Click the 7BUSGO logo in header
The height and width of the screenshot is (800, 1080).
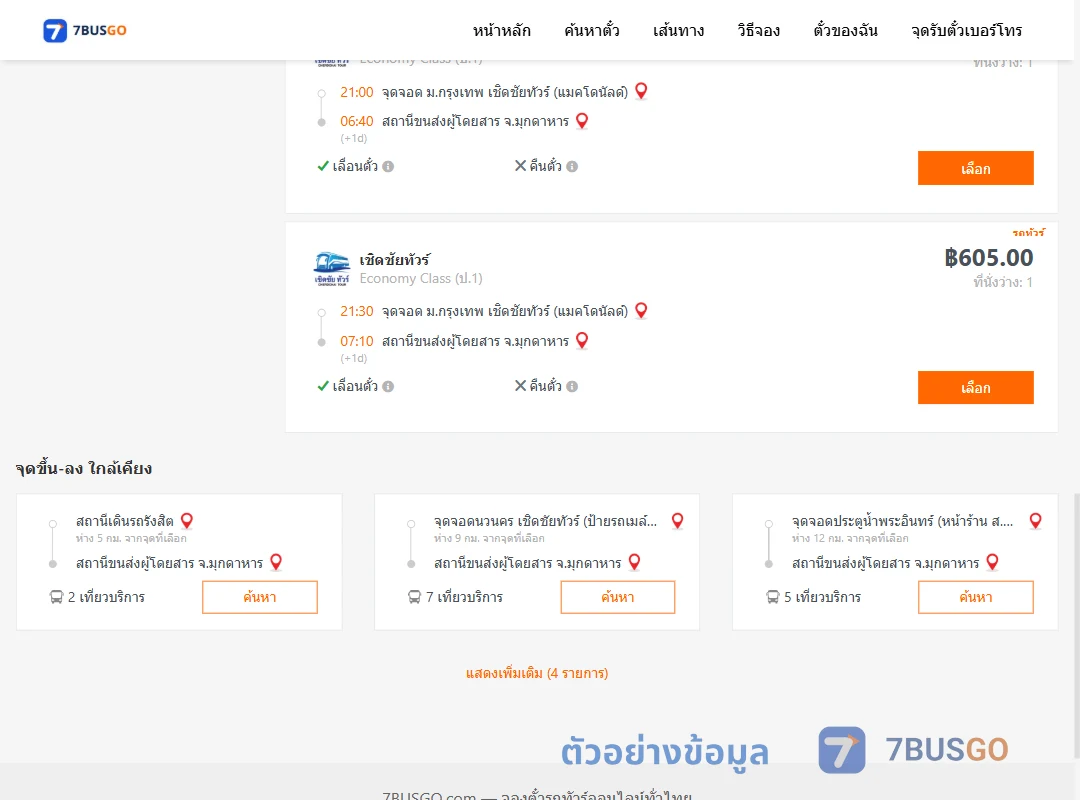point(85,30)
